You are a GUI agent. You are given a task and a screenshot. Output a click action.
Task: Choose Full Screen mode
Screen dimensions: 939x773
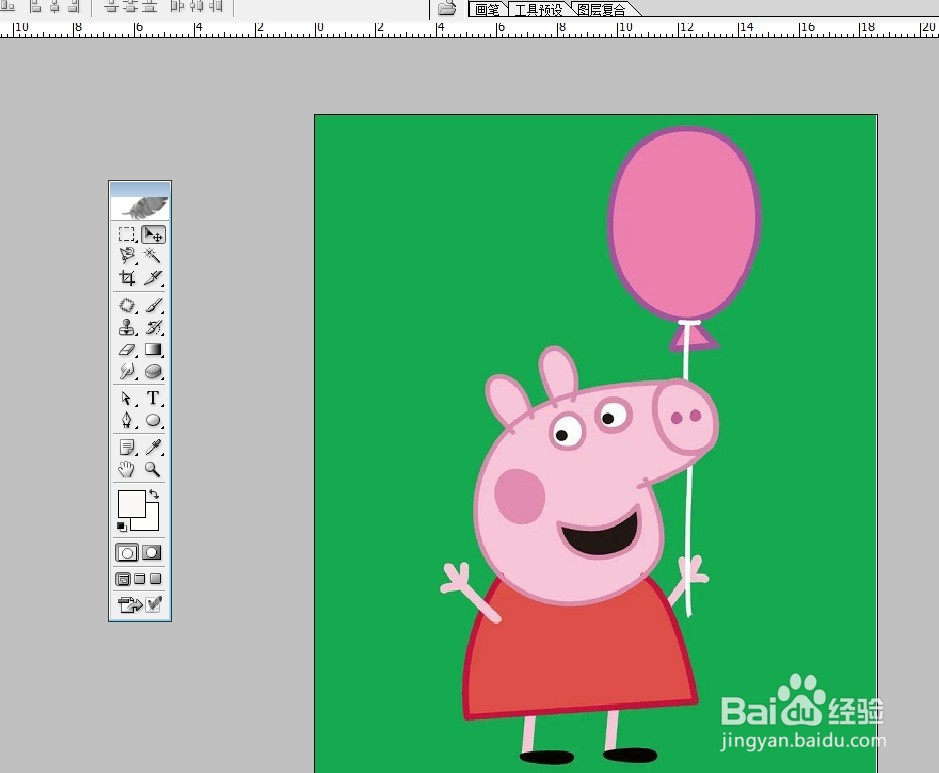point(156,578)
